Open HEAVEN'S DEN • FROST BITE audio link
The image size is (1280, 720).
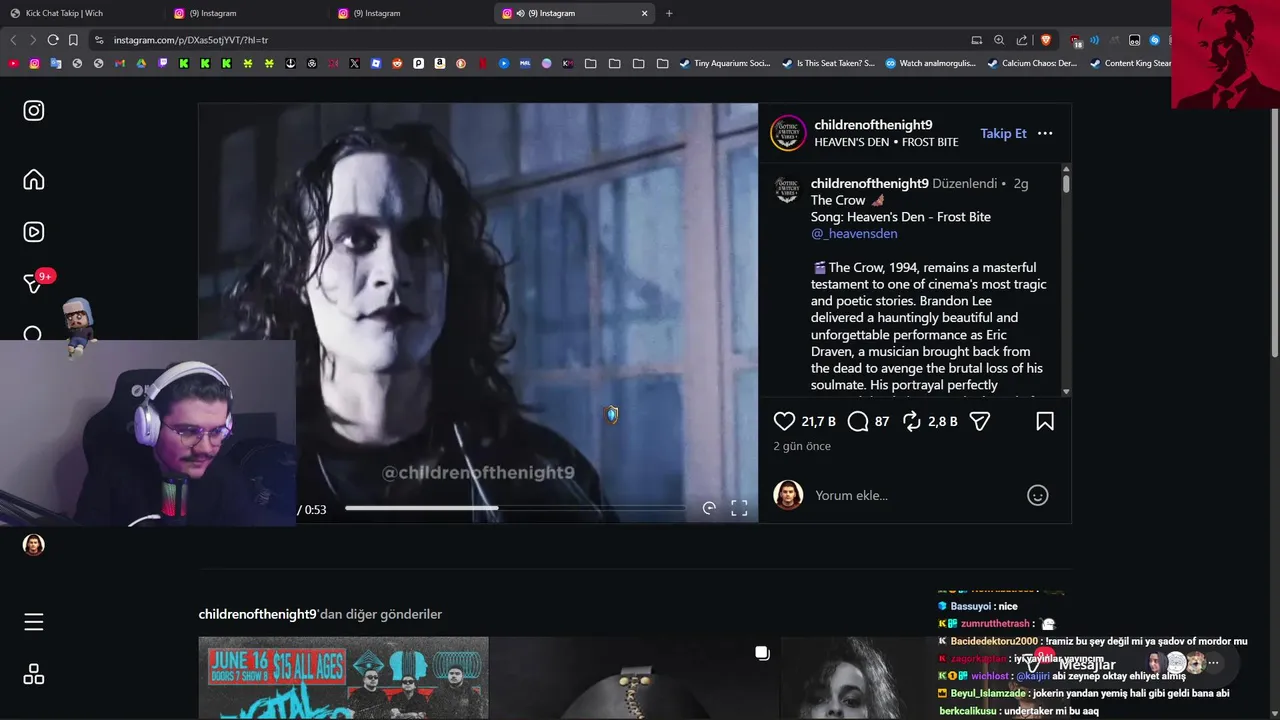coord(886,142)
